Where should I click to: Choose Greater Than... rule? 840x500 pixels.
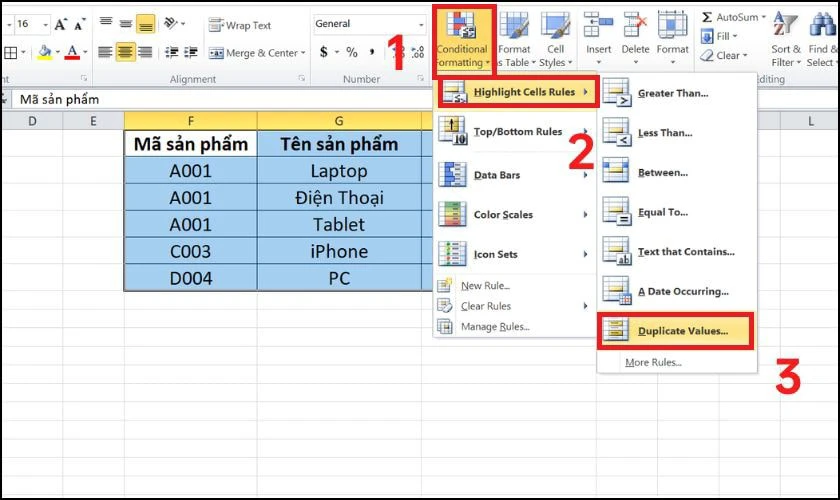tap(677, 93)
